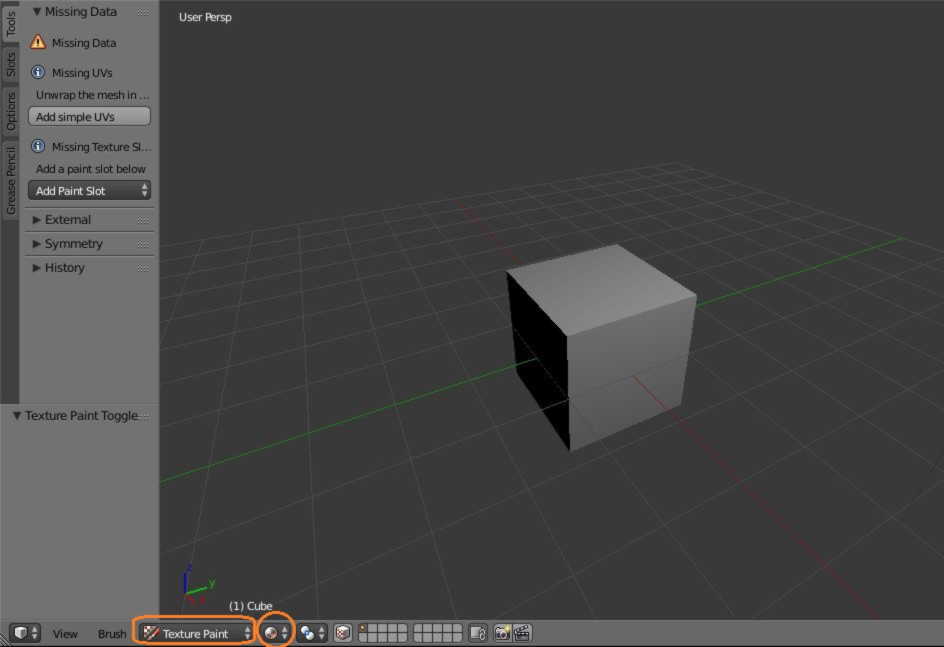
Task: Click the warning triangle icon beside Missing Data
Action: 37,42
